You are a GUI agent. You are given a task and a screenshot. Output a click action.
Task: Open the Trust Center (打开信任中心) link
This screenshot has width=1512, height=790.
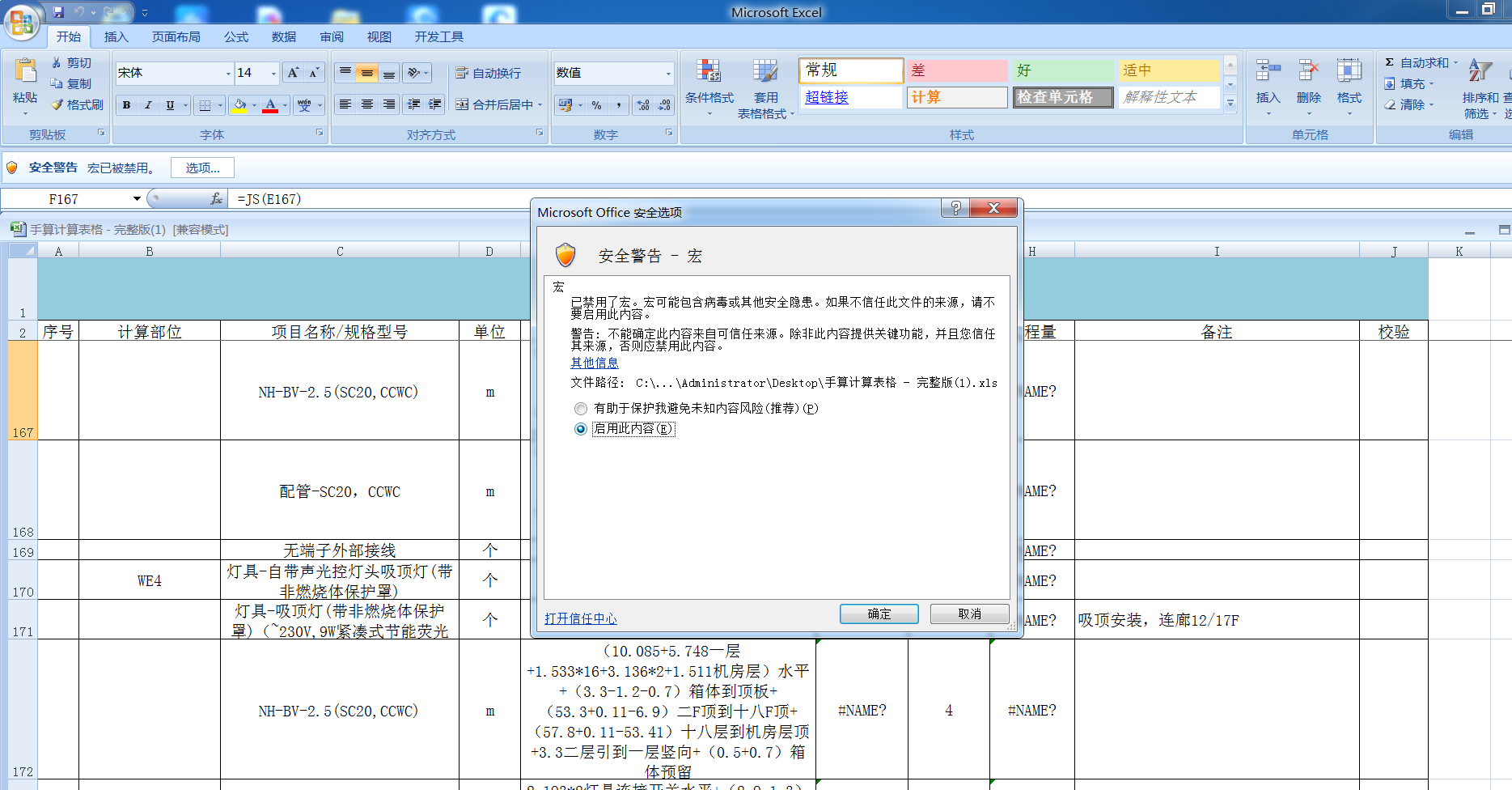click(x=581, y=618)
